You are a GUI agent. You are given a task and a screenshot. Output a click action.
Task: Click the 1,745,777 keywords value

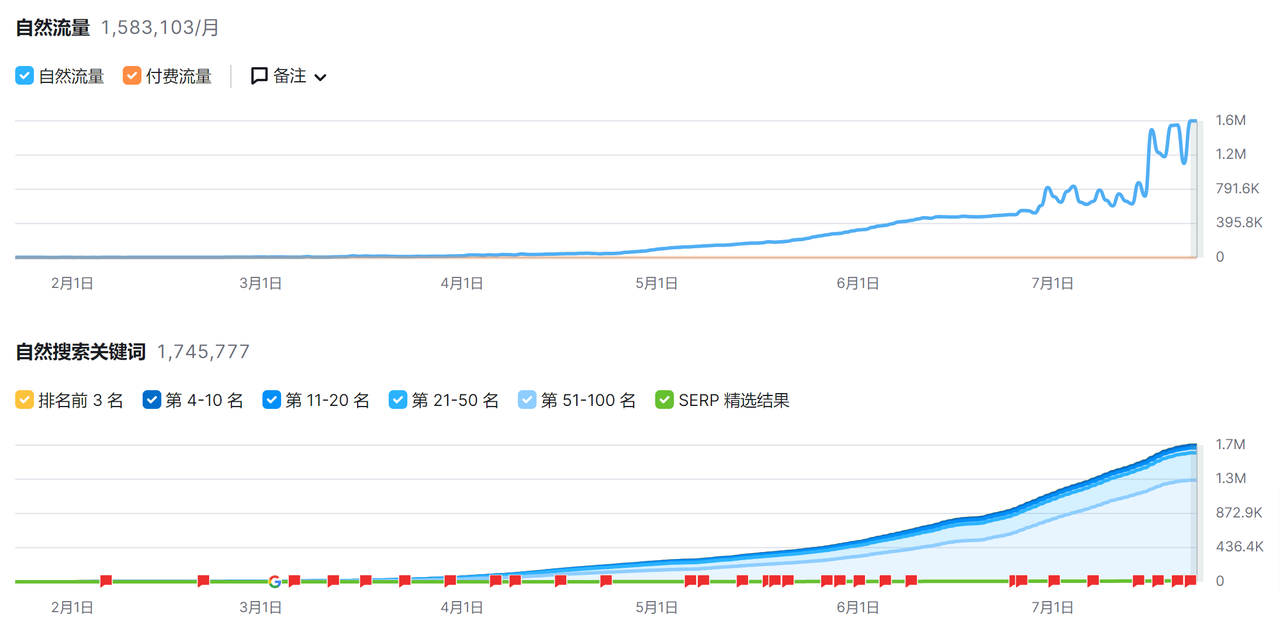pyautogui.click(x=204, y=352)
